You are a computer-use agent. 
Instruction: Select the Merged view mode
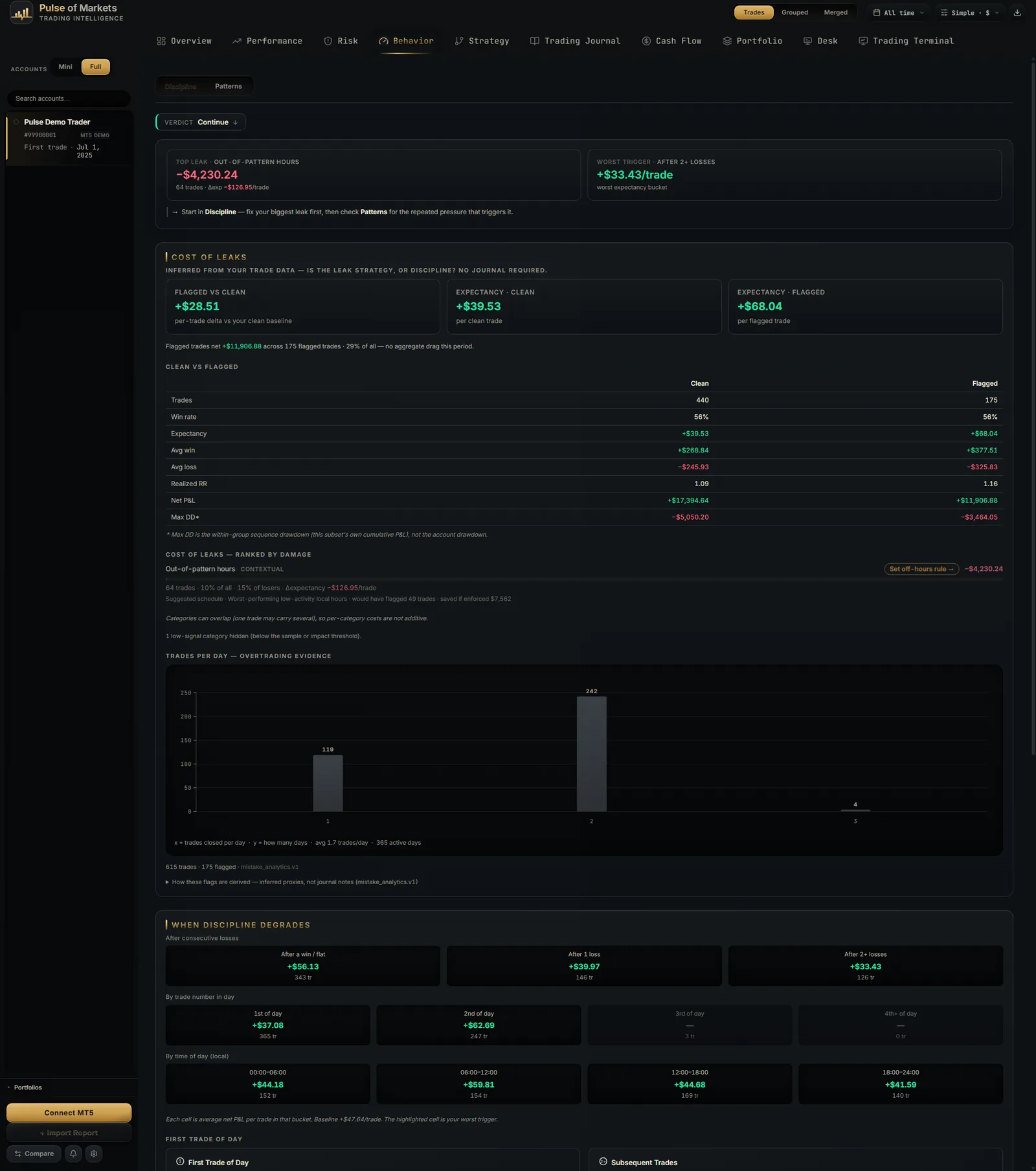click(x=835, y=12)
